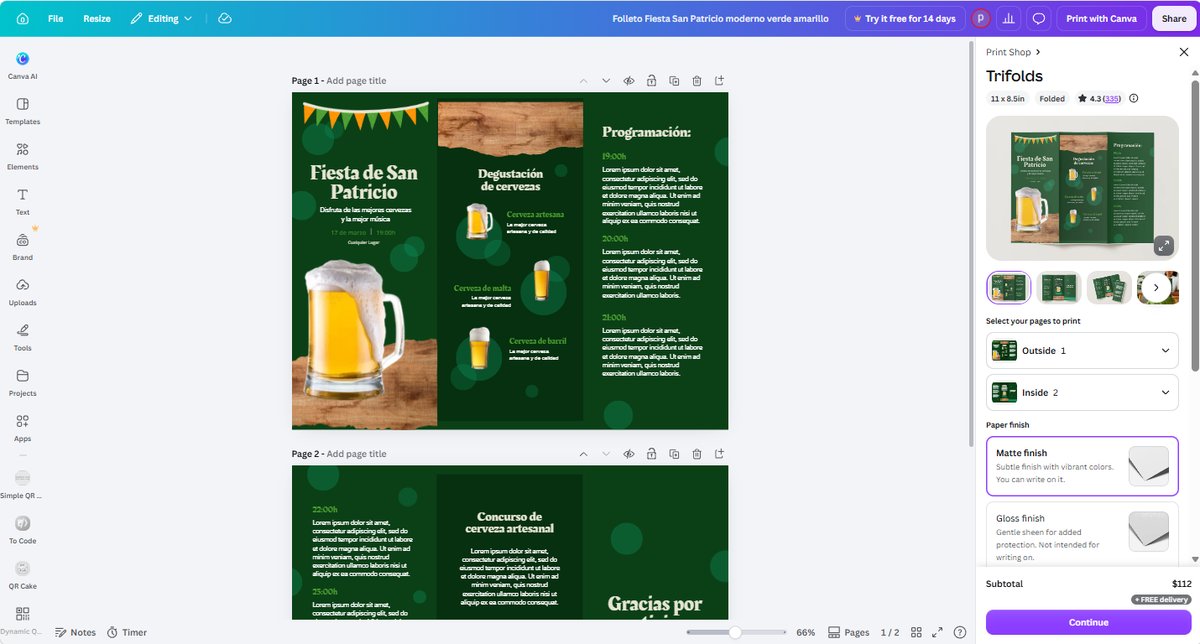Select second trifold preview thumbnail
Viewport: 1200px width, 644px height.
(1059, 288)
